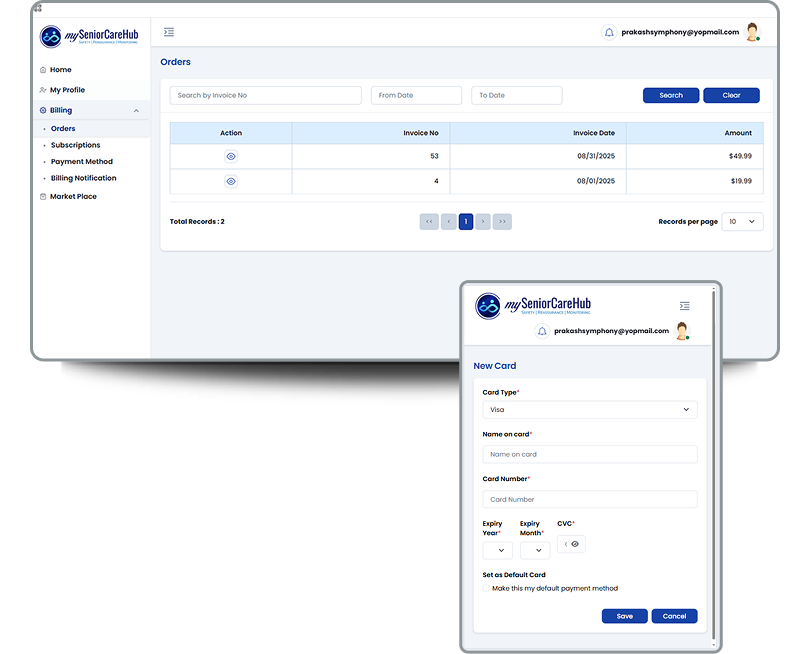The image size is (810, 654).
Task: Go to the last page of order records
Action: [502, 221]
